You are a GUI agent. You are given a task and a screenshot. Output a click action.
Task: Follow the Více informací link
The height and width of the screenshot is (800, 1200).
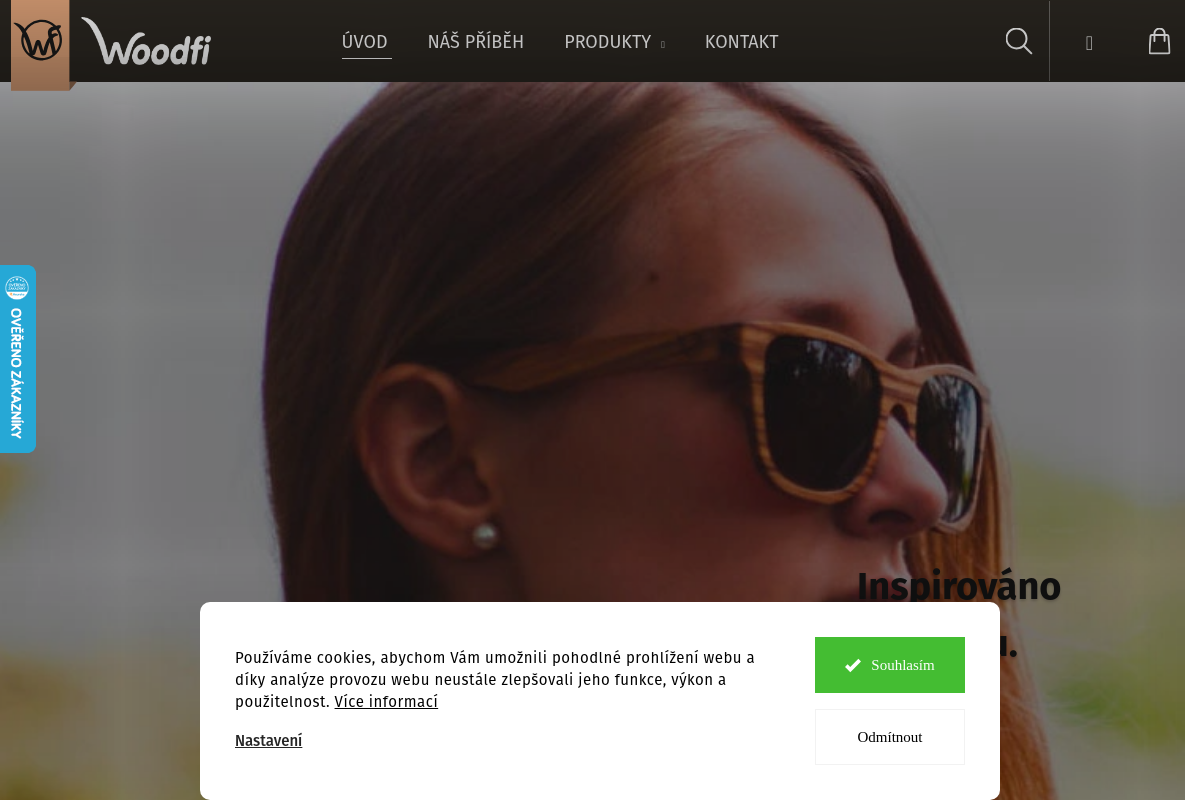pyautogui.click(x=386, y=702)
